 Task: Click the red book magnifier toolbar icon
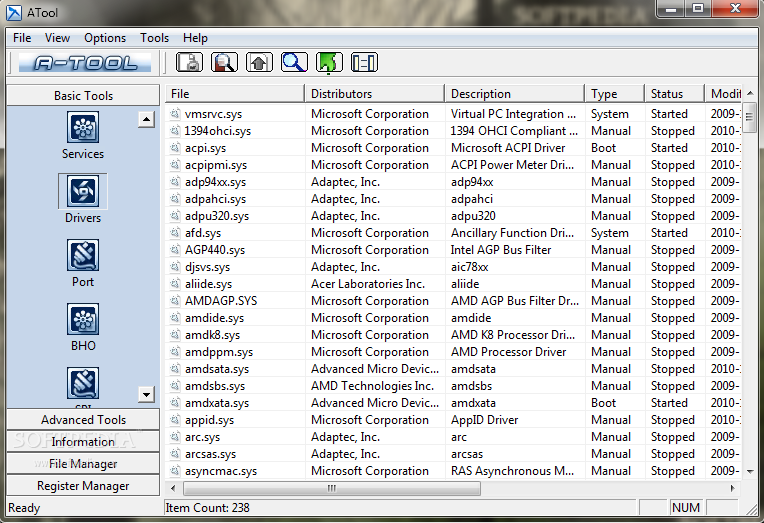point(224,62)
